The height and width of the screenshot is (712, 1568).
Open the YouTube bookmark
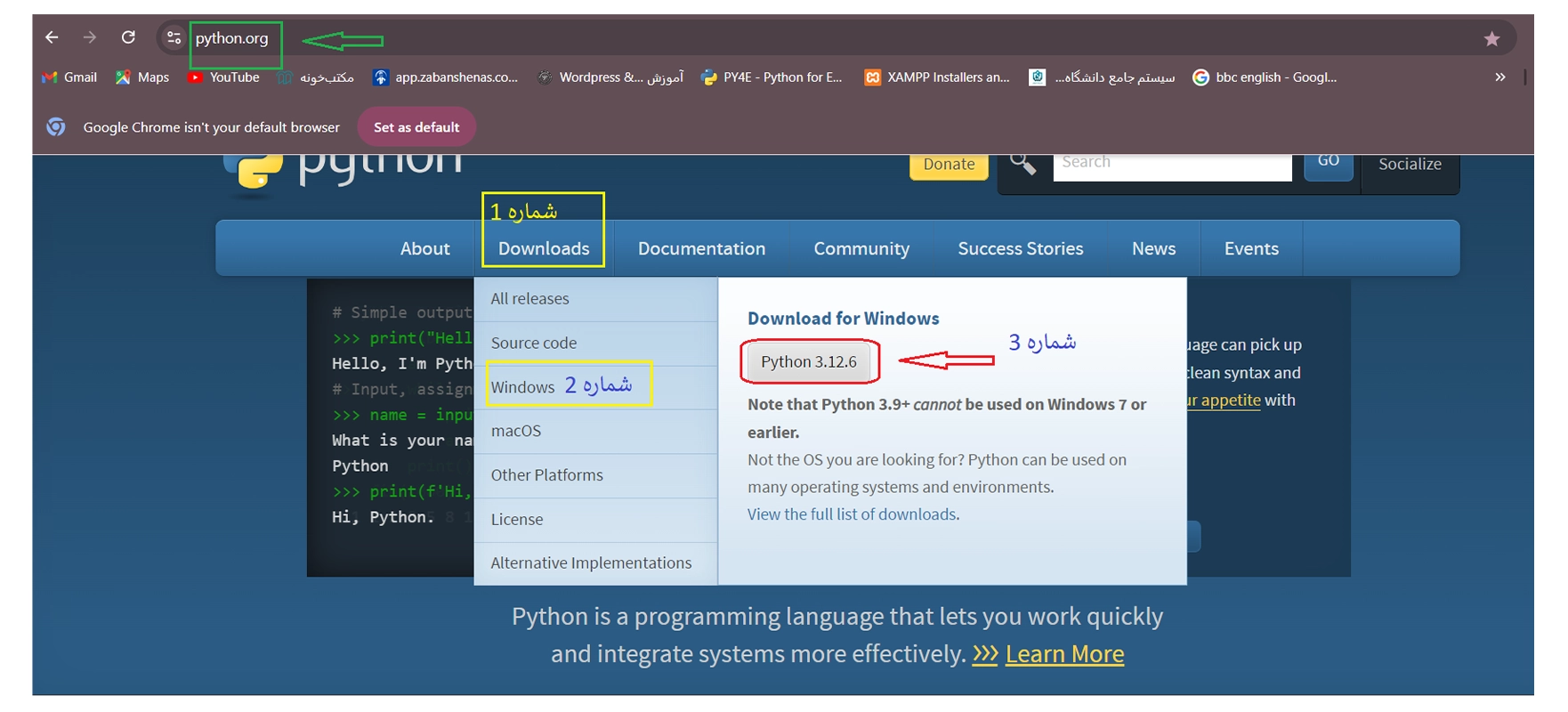coord(223,77)
